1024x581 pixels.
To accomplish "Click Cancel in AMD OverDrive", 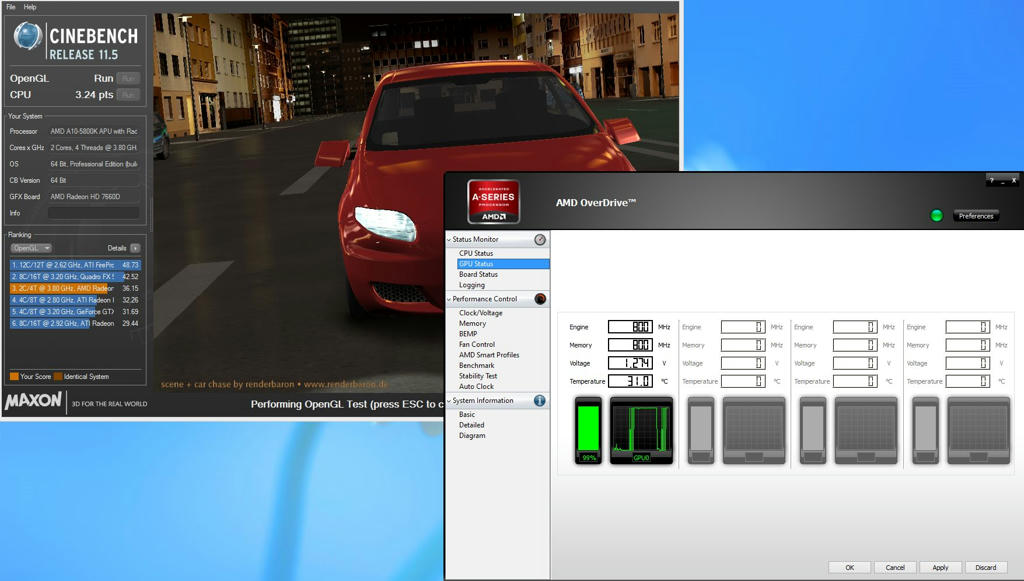I will point(895,567).
